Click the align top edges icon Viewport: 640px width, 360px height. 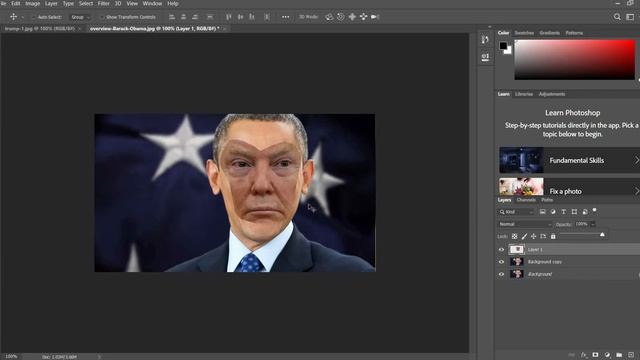pyautogui.click(x=229, y=17)
